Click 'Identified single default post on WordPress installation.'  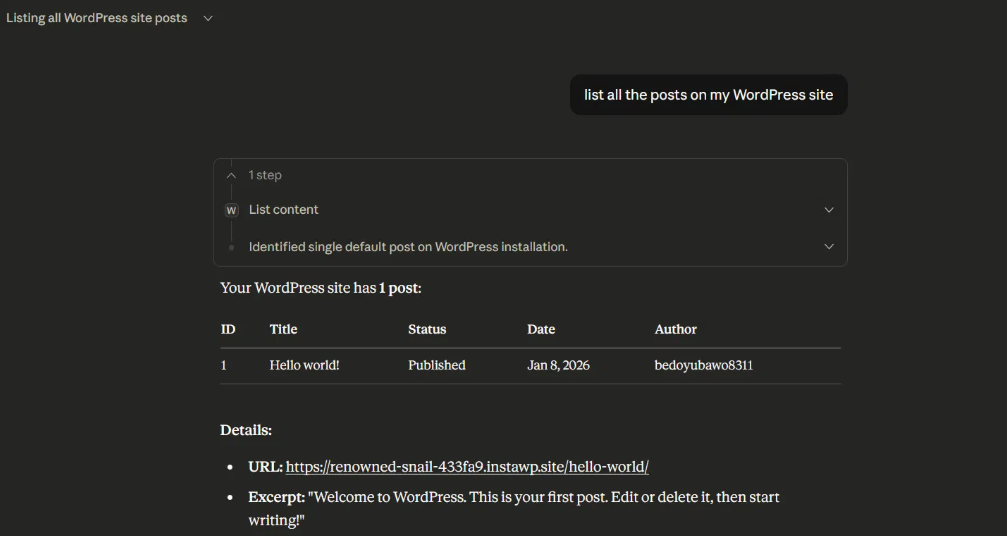click(408, 246)
